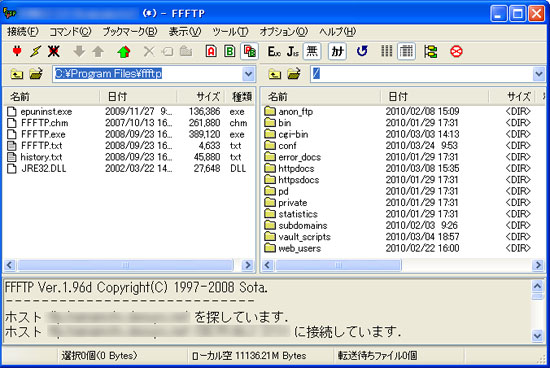Sort host files by 名前 column
The height and width of the screenshot is (368, 550).
point(321,96)
